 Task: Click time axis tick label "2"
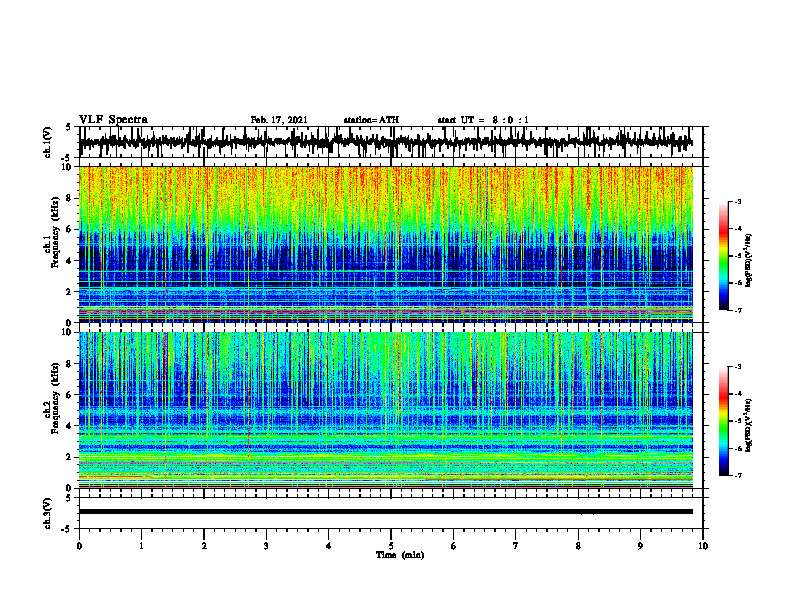click(204, 546)
